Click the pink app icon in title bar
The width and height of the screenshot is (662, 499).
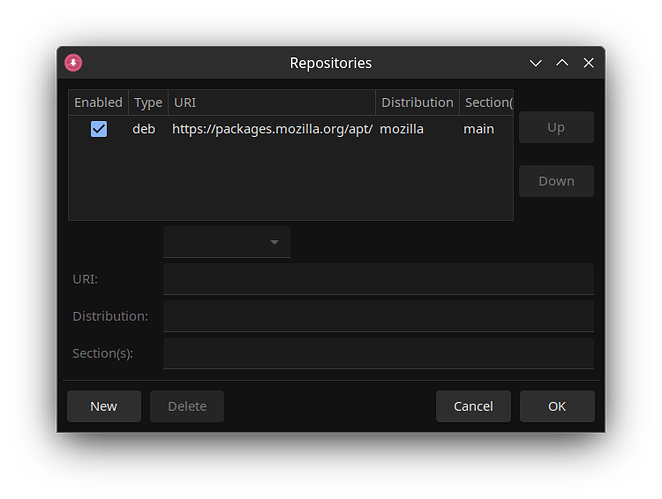click(73, 63)
